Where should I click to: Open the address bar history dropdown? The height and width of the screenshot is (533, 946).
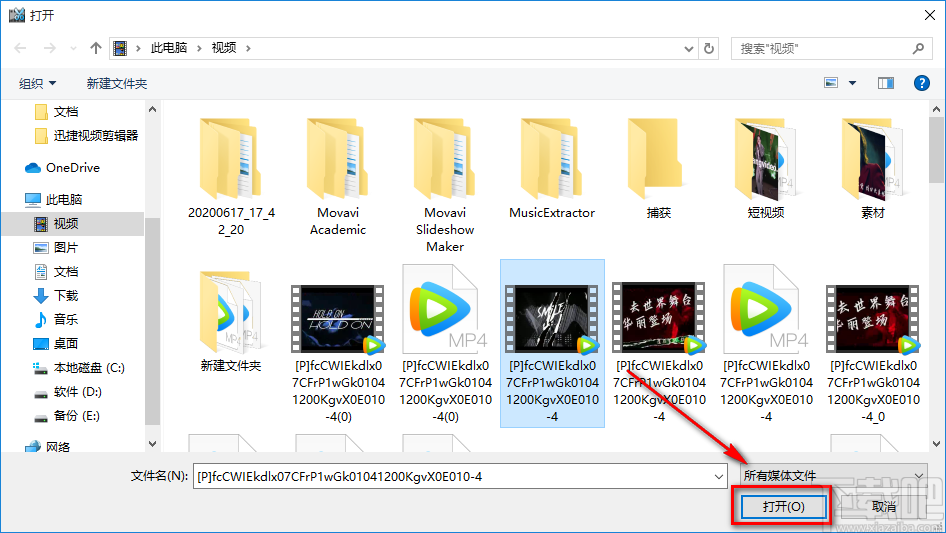pyautogui.click(x=689, y=48)
